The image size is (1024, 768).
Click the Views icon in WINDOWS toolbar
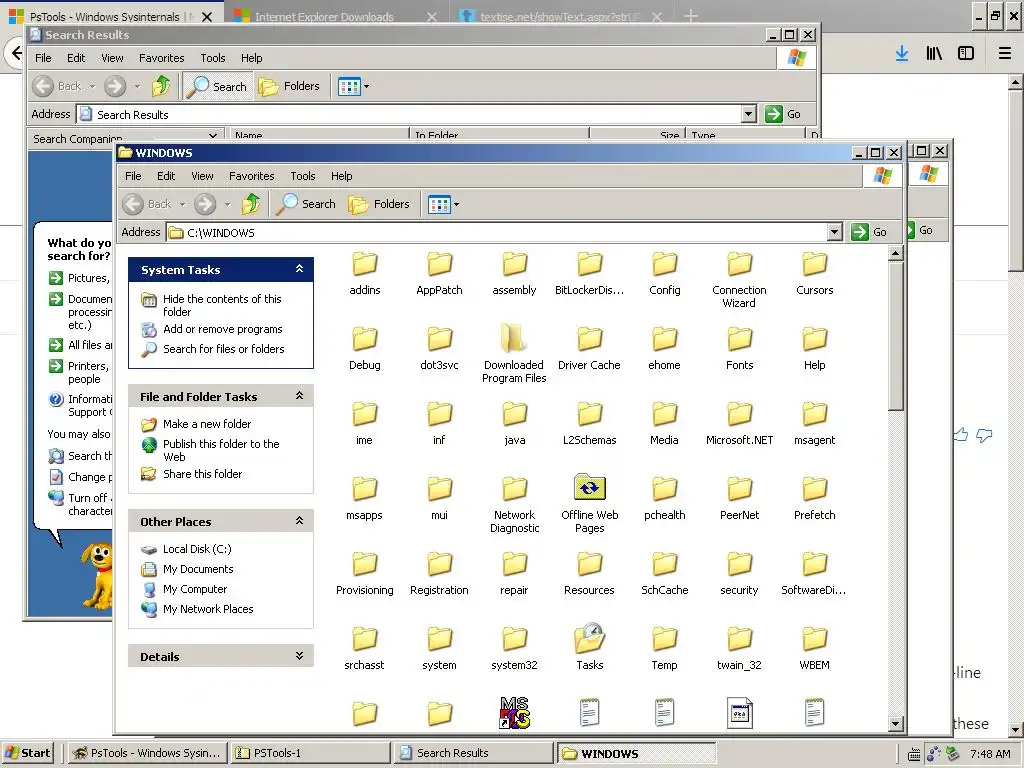(x=440, y=204)
